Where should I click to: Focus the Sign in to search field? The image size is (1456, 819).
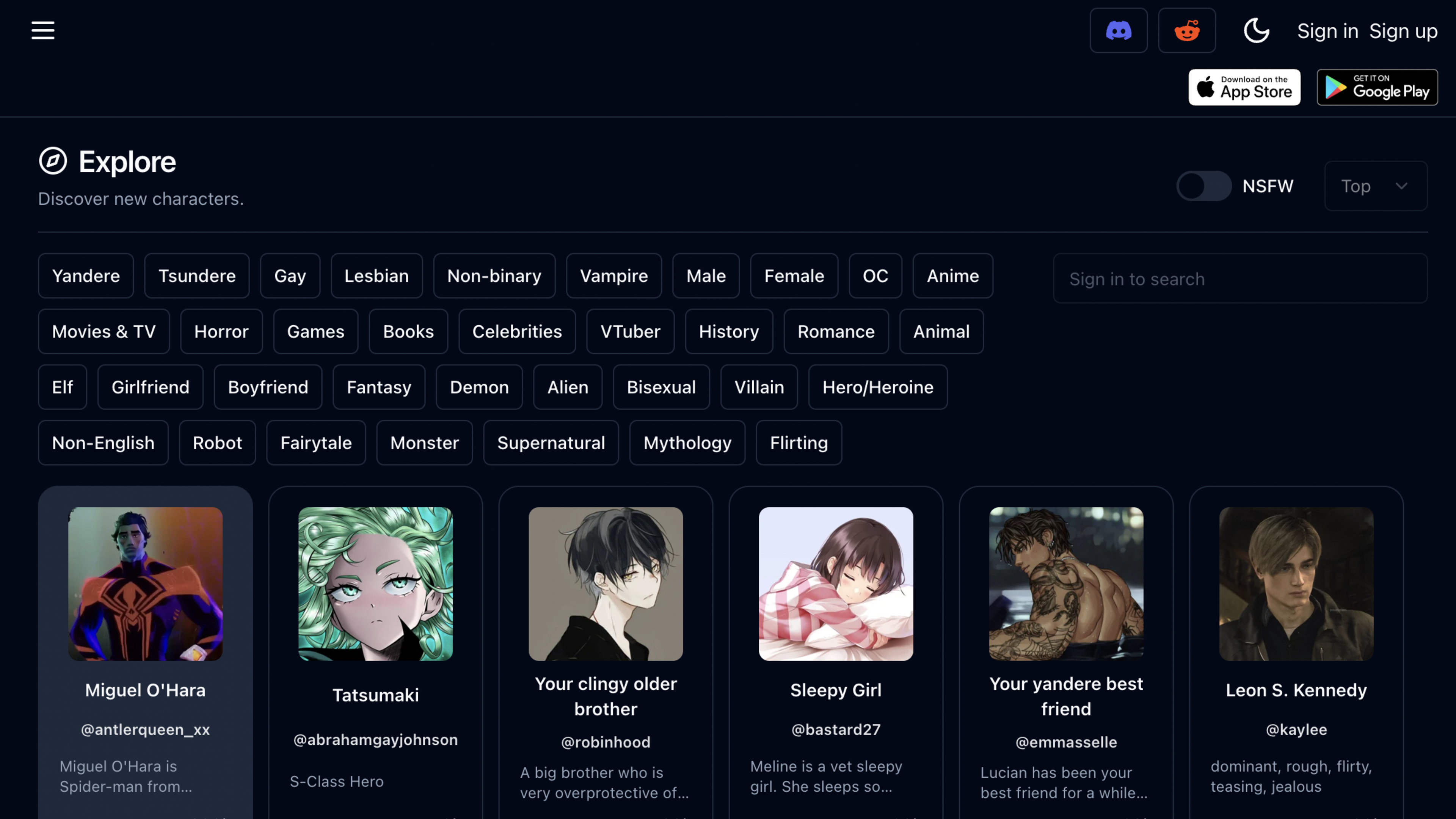coord(1240,279)
